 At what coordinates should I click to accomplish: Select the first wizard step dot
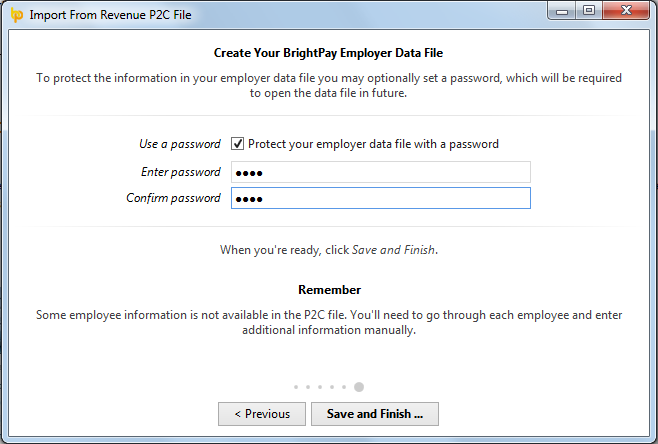[296, 387]
